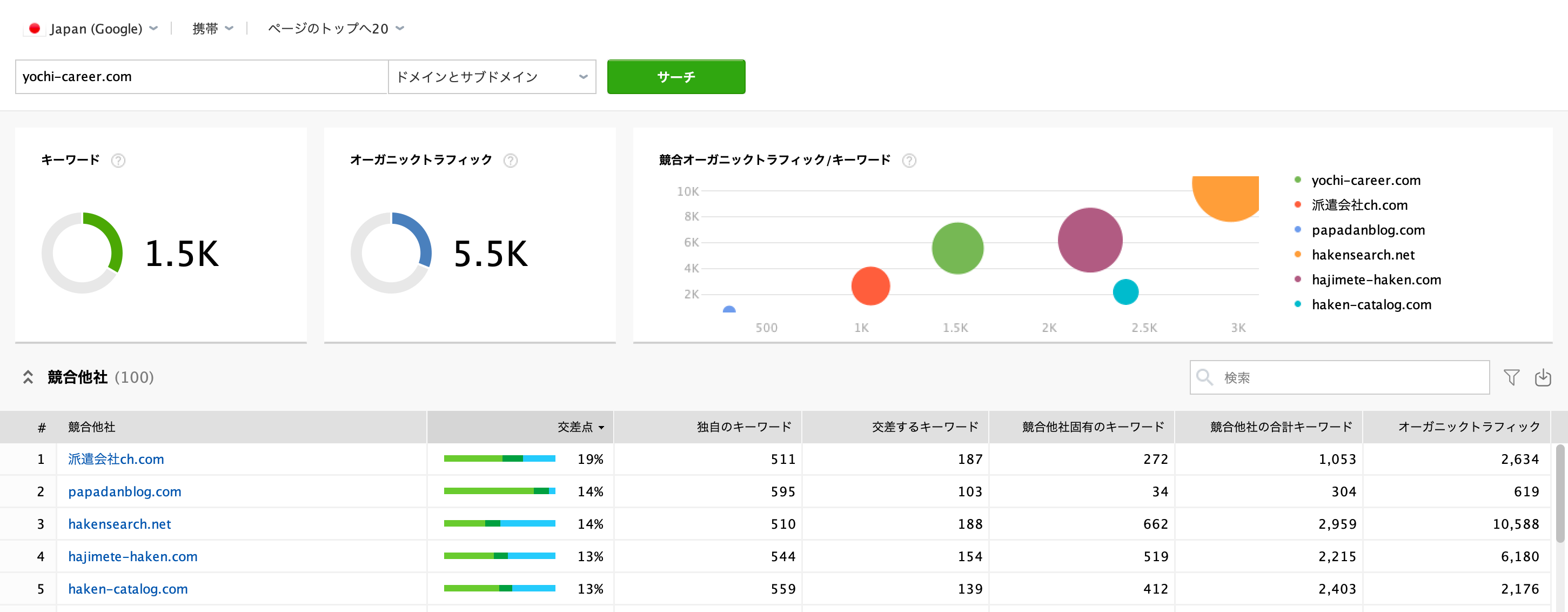1568x612 pixels.
Task: Click the table vertical scrollbar
Action: point(1559,493)
